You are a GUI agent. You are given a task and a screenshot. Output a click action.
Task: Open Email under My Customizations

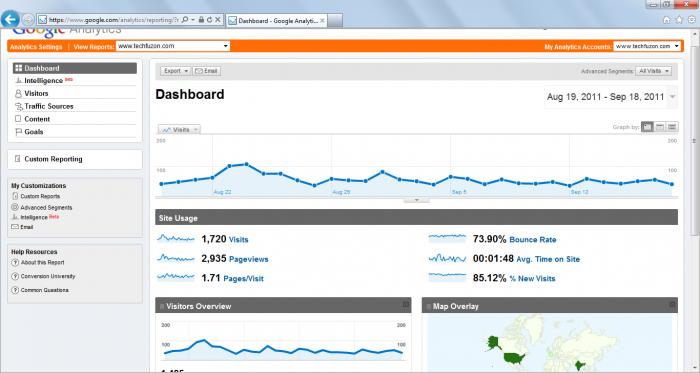pyautogui.click(x=26, y=227)
